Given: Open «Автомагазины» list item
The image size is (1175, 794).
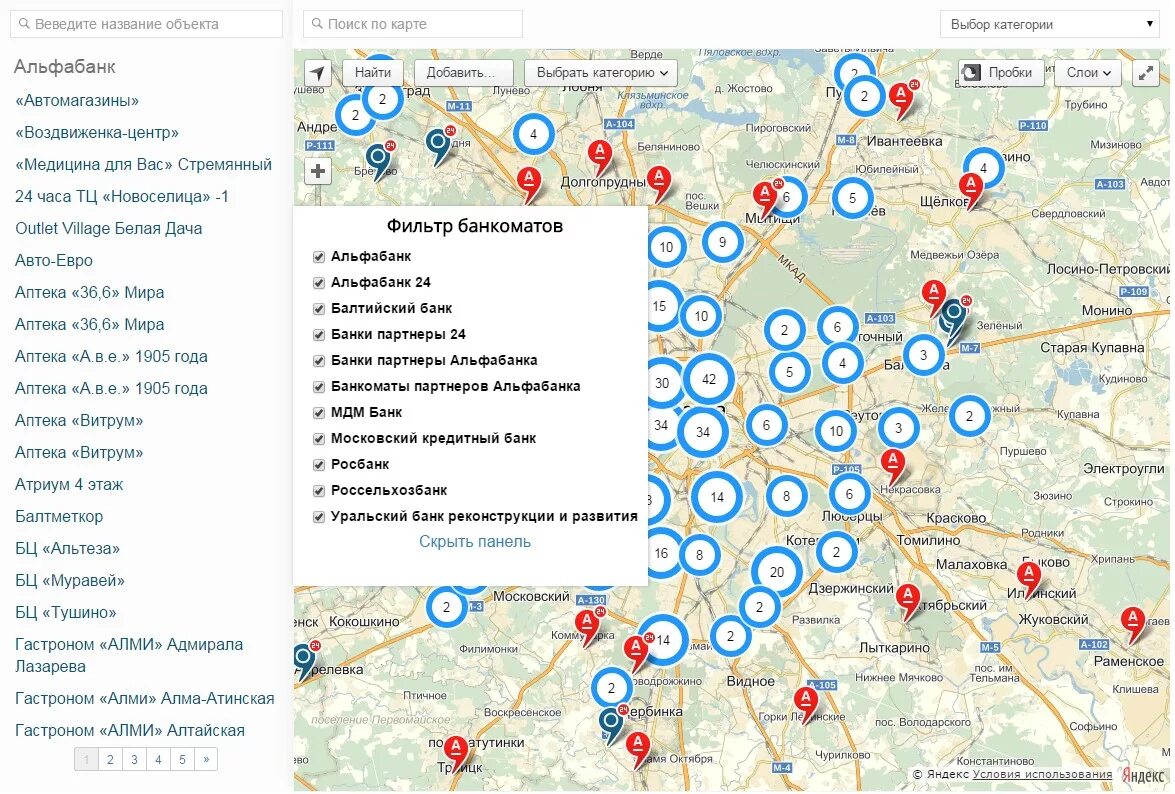Looking at the screenshot, I should (x=77, y=100).
